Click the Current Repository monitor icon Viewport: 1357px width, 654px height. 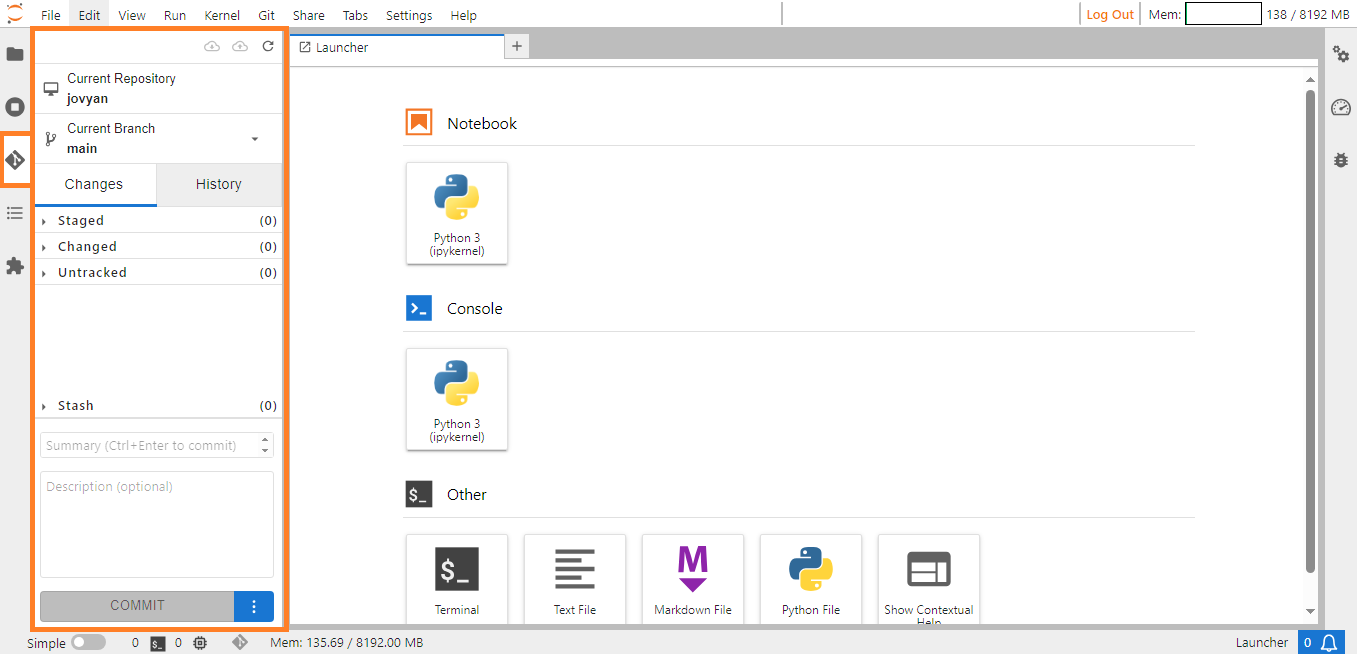(51, 89)
